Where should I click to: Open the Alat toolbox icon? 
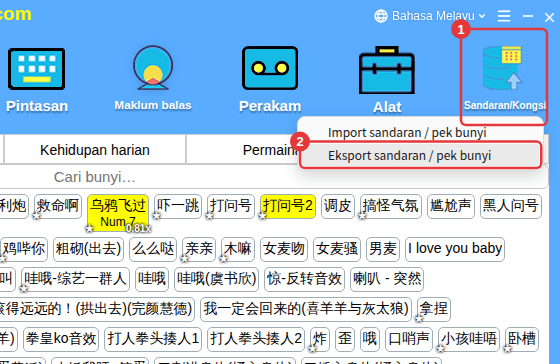point(387,70)
